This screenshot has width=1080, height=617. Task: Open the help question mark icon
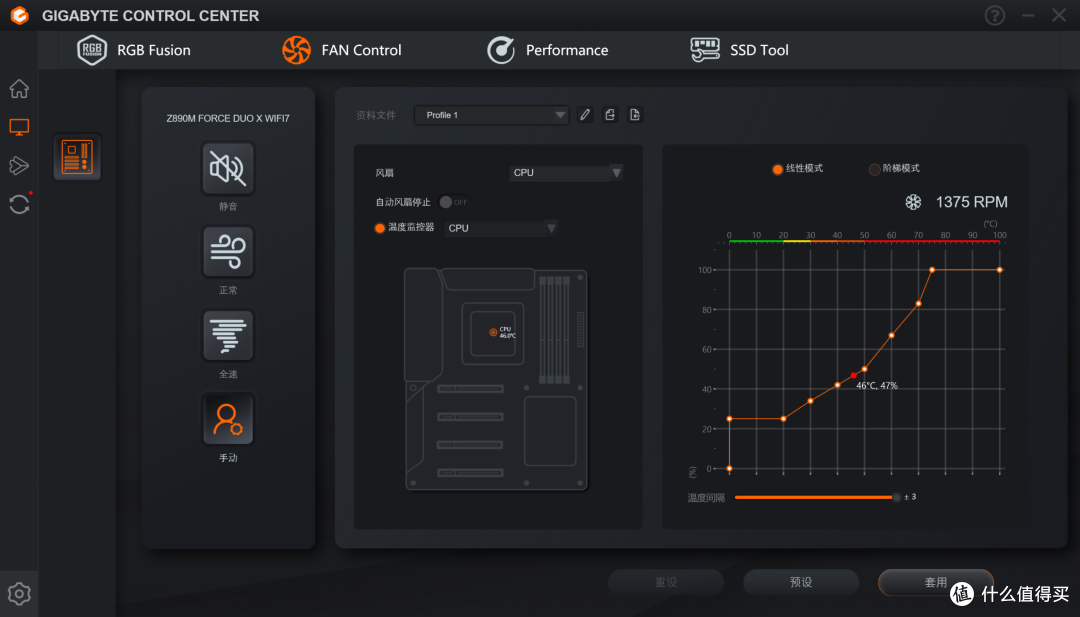point(995,15)
